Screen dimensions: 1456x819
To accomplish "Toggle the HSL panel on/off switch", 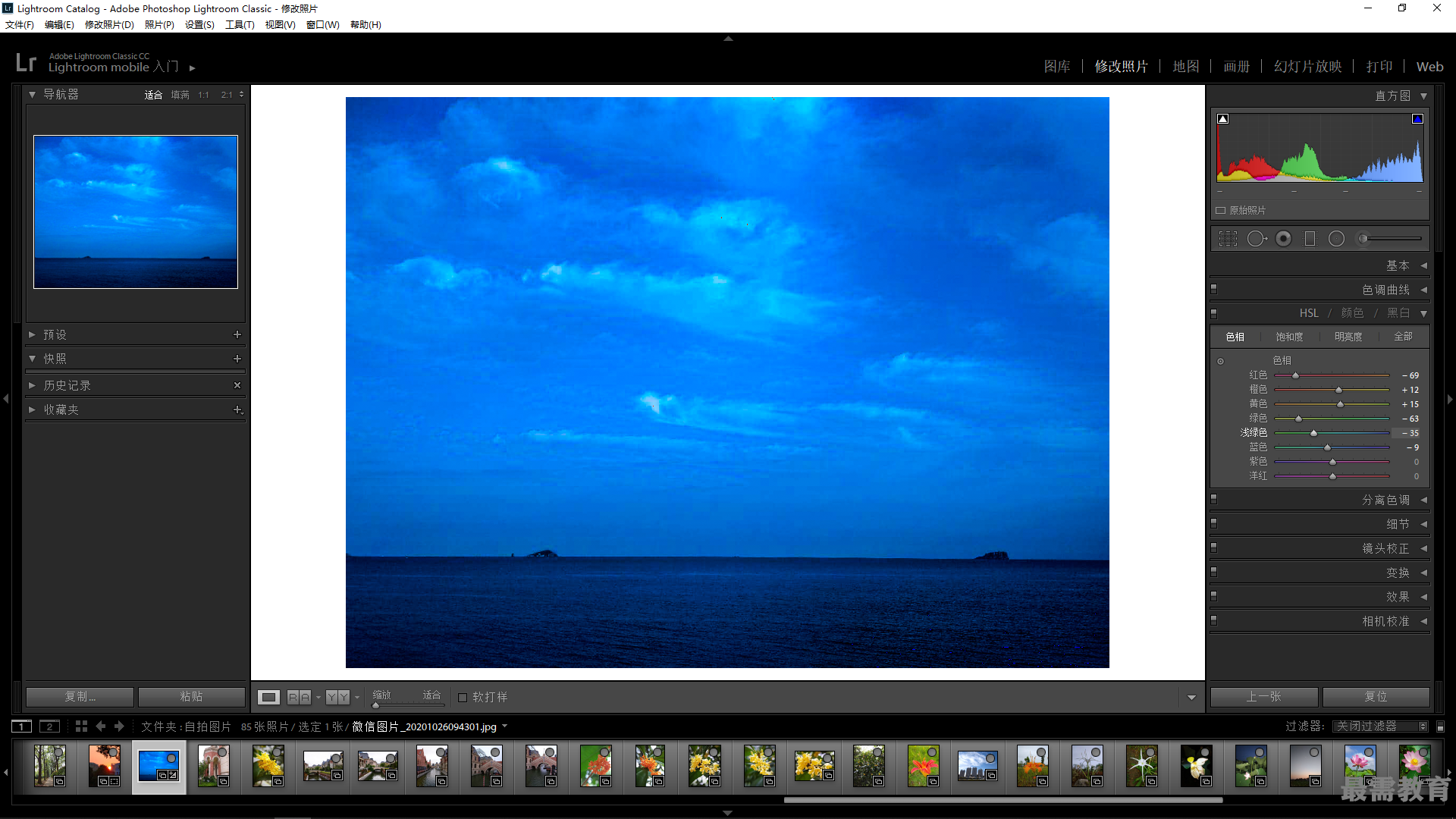I will click(1213, 313).
